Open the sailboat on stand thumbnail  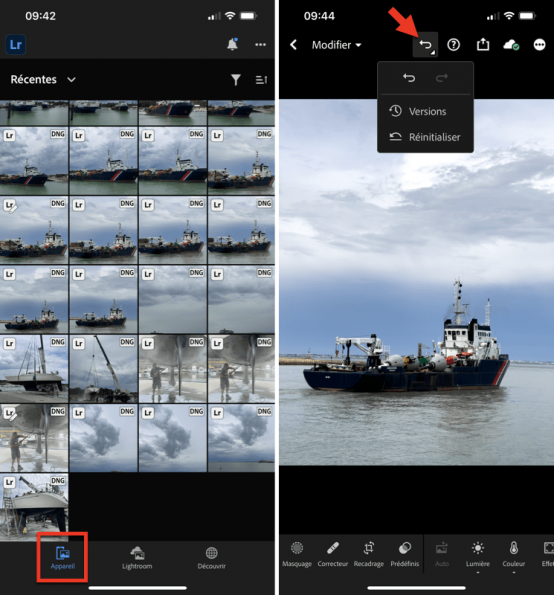pos(34,369)
